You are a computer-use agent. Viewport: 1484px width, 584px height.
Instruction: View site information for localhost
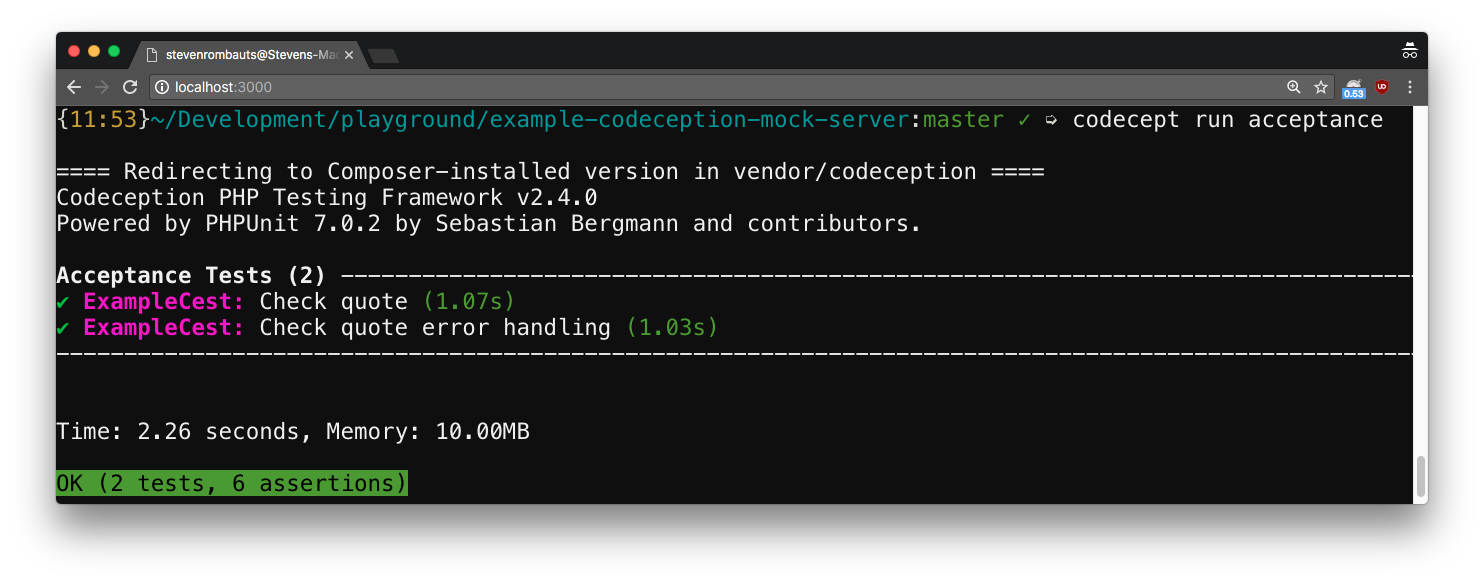[x=162, y=87]
